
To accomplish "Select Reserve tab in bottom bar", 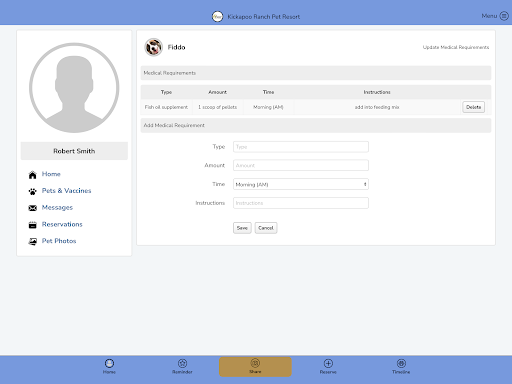I will click(328, 367).
